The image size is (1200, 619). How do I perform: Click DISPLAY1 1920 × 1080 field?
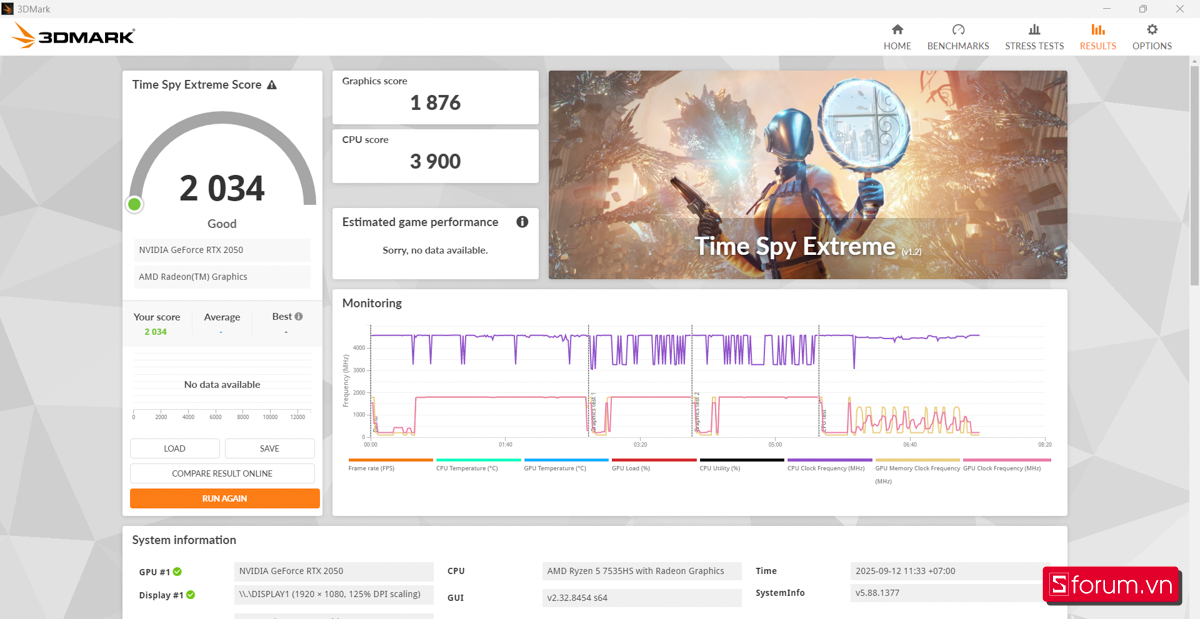coord(334,594)
